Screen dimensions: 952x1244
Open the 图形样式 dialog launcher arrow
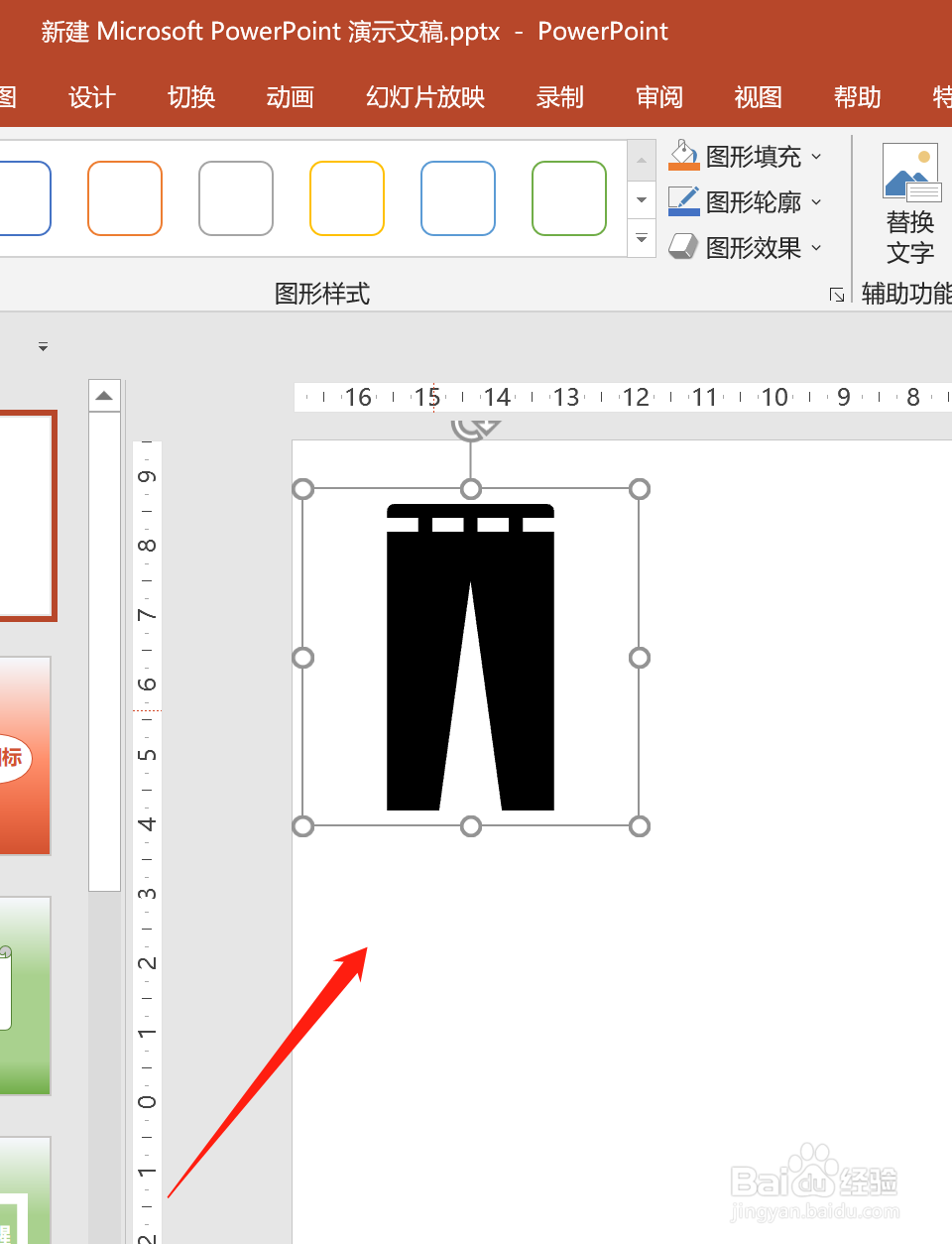(x=838, y=295)
